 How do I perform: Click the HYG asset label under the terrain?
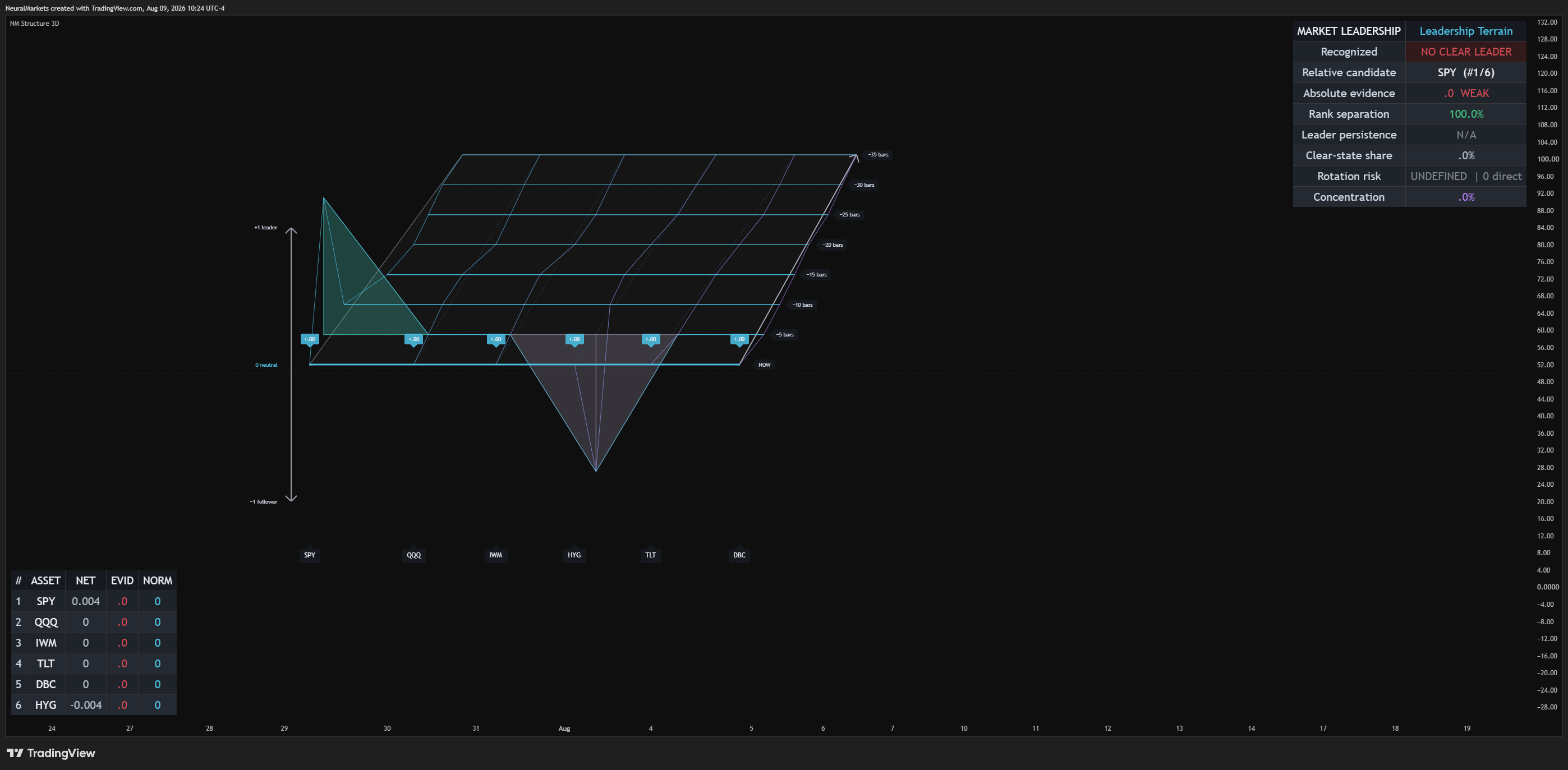point(574,555)
